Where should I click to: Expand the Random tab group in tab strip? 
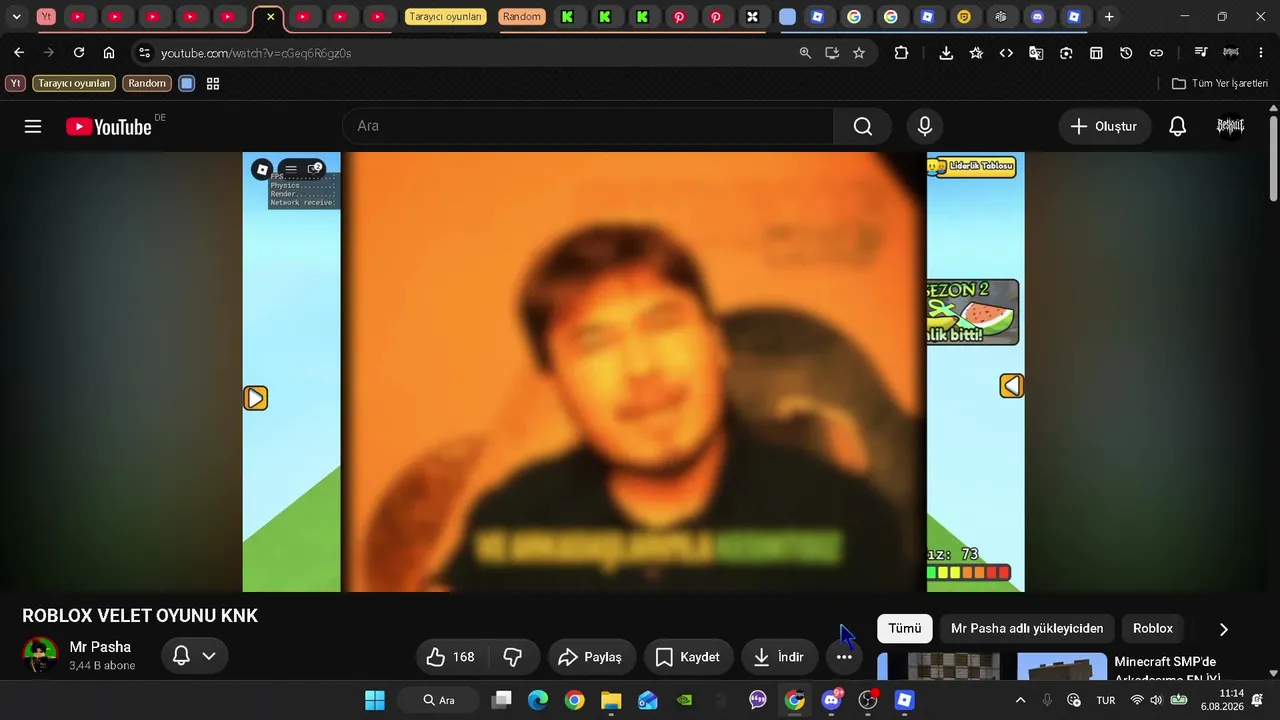(x=522, y=17)
